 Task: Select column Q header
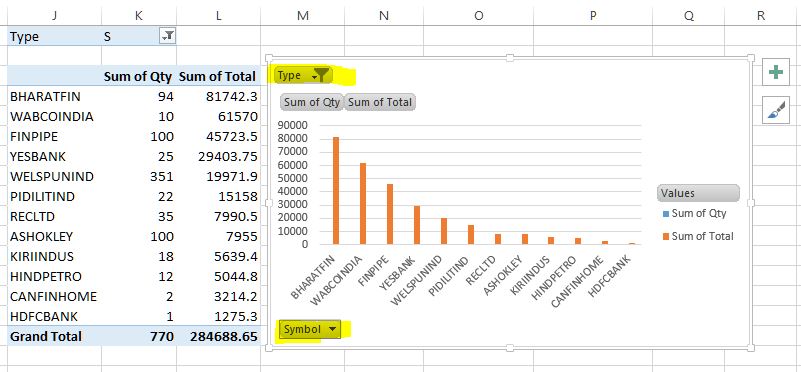click(x=689, y=15)
